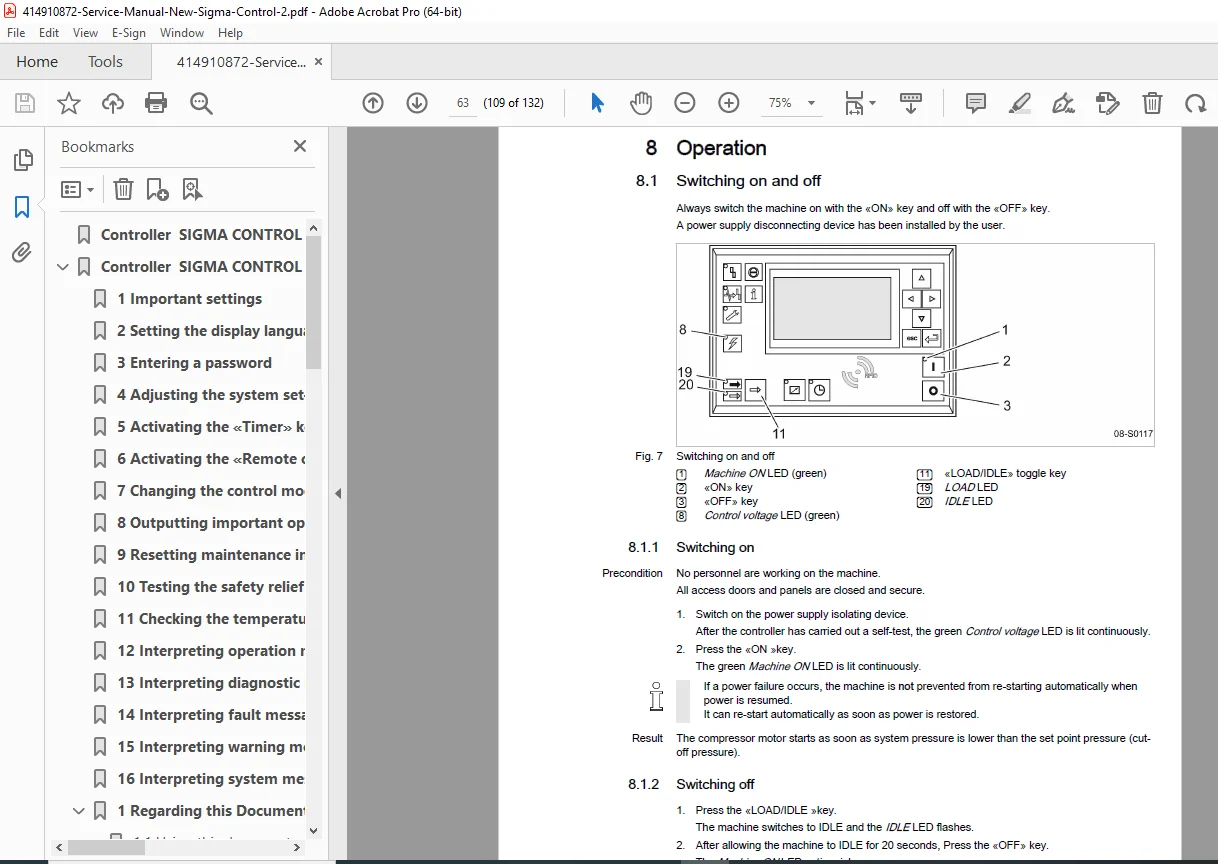Close the 414910872-Service document tab
The height and width of the screenshot is (864, 1218).
point(319,62)
